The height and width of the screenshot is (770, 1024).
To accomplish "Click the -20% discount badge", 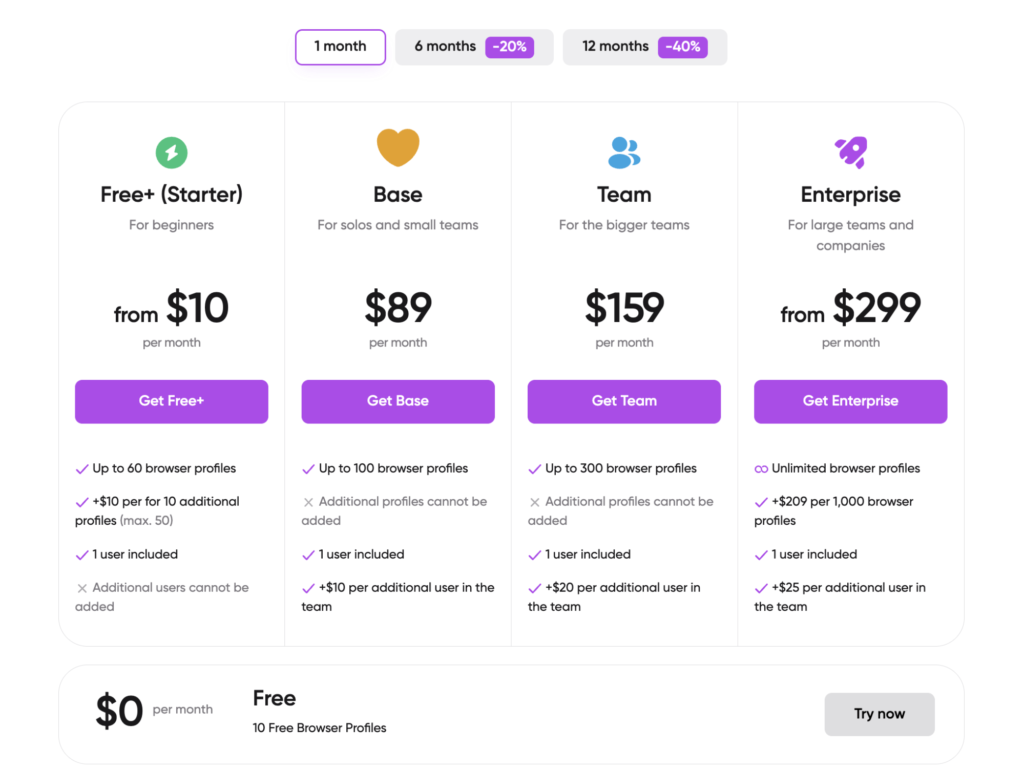I will (x=509, y=47).
